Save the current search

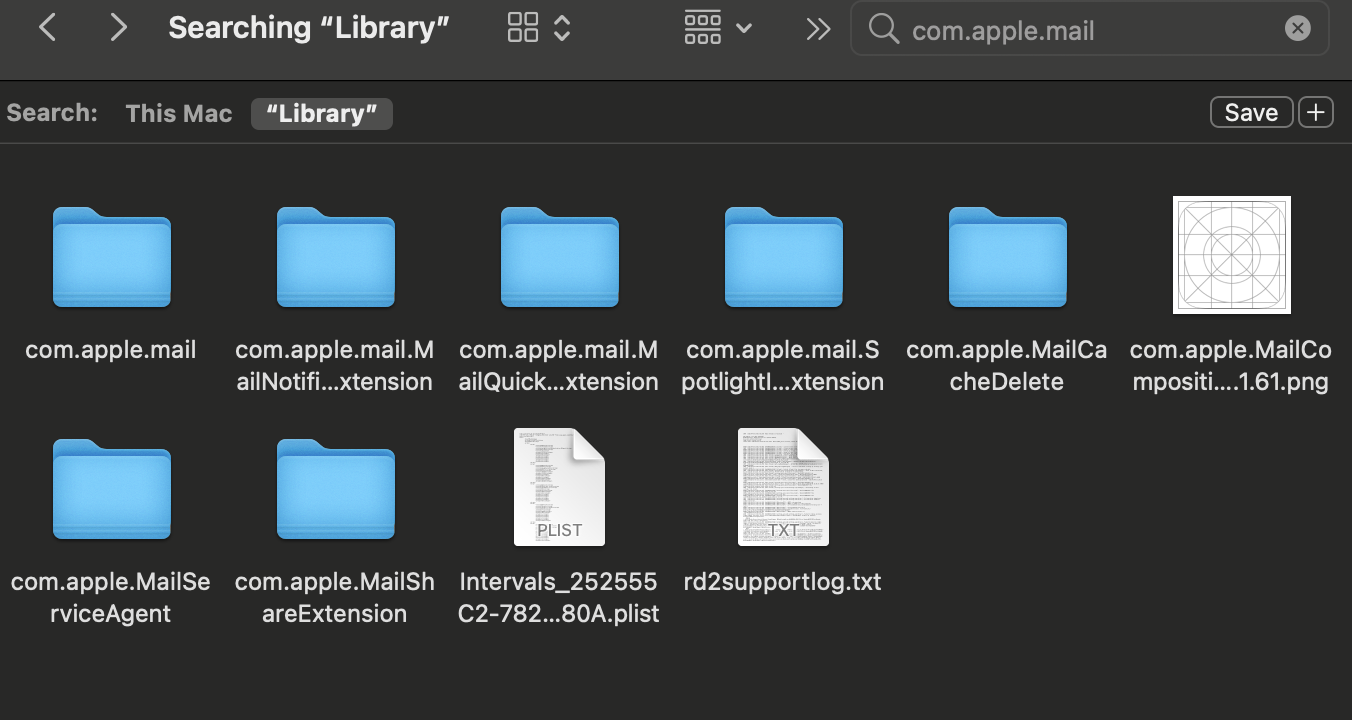pos(1252,113)
